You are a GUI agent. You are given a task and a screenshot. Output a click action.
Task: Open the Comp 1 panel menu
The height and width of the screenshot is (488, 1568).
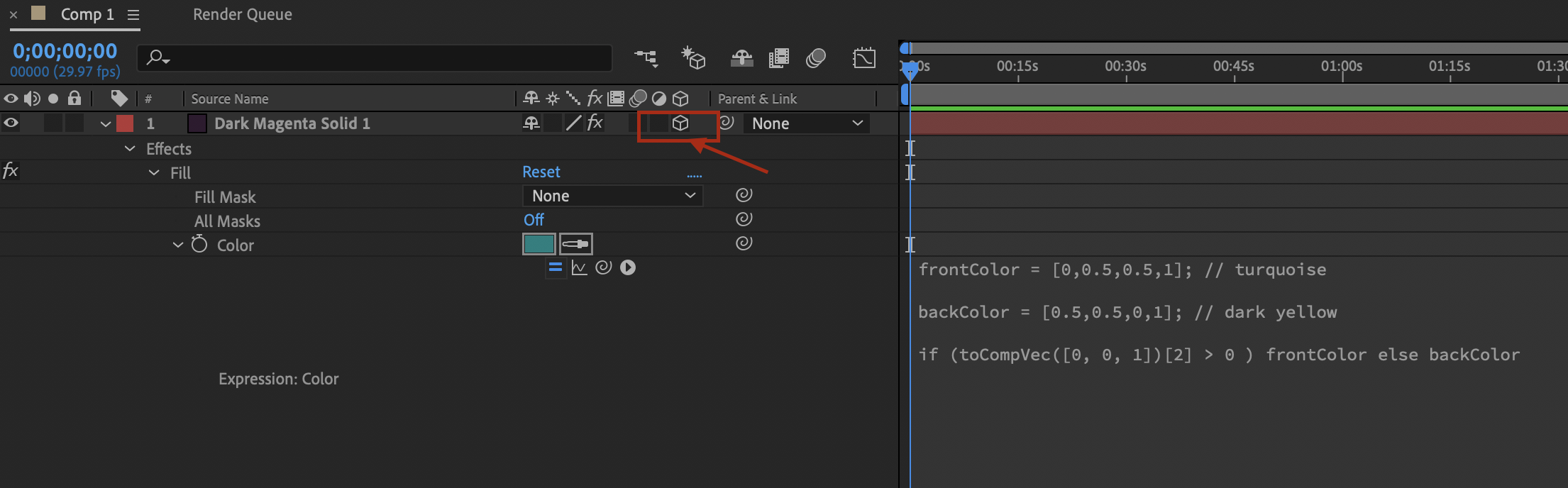(x=133, y=14)
